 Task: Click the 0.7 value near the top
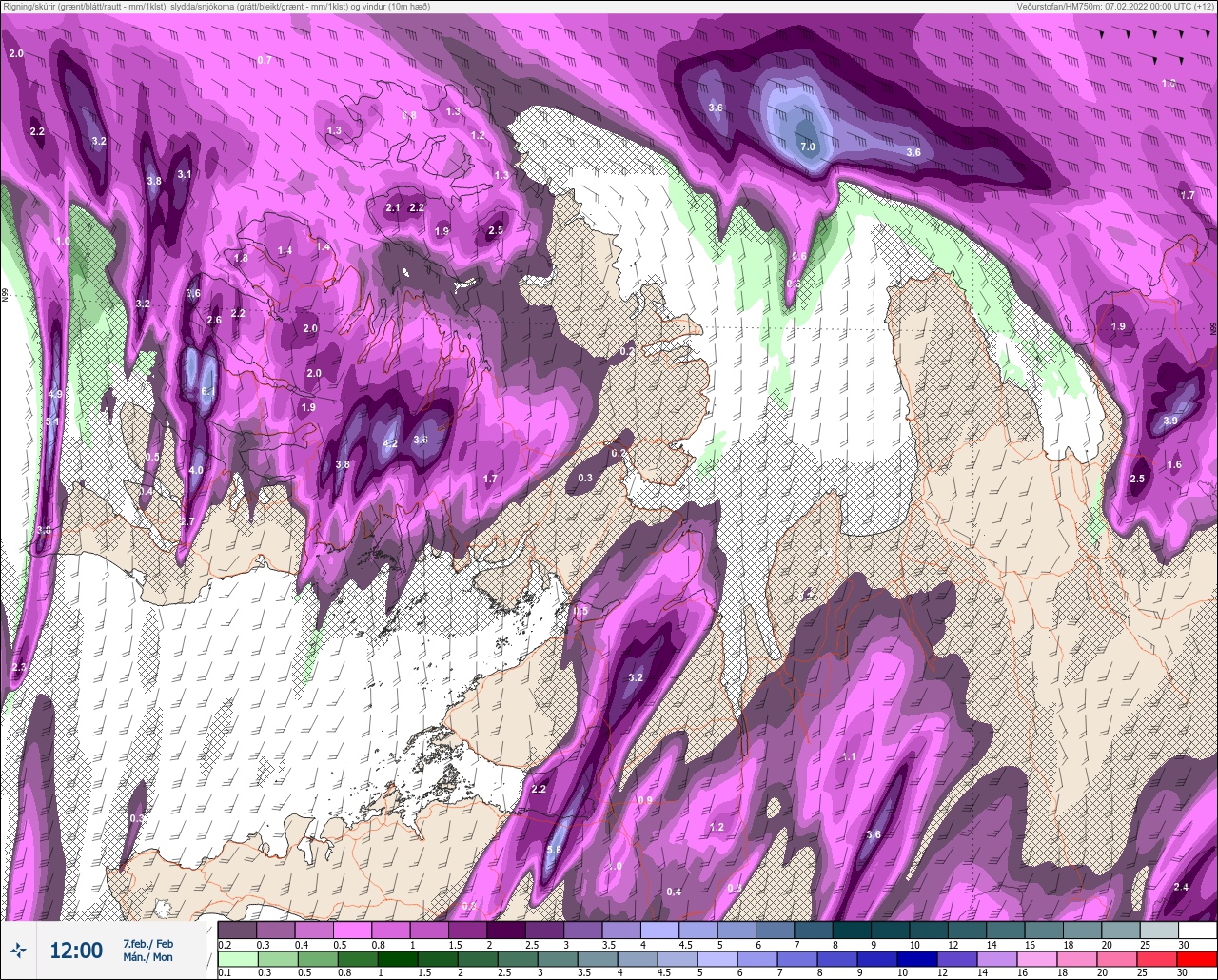(265, 60)
